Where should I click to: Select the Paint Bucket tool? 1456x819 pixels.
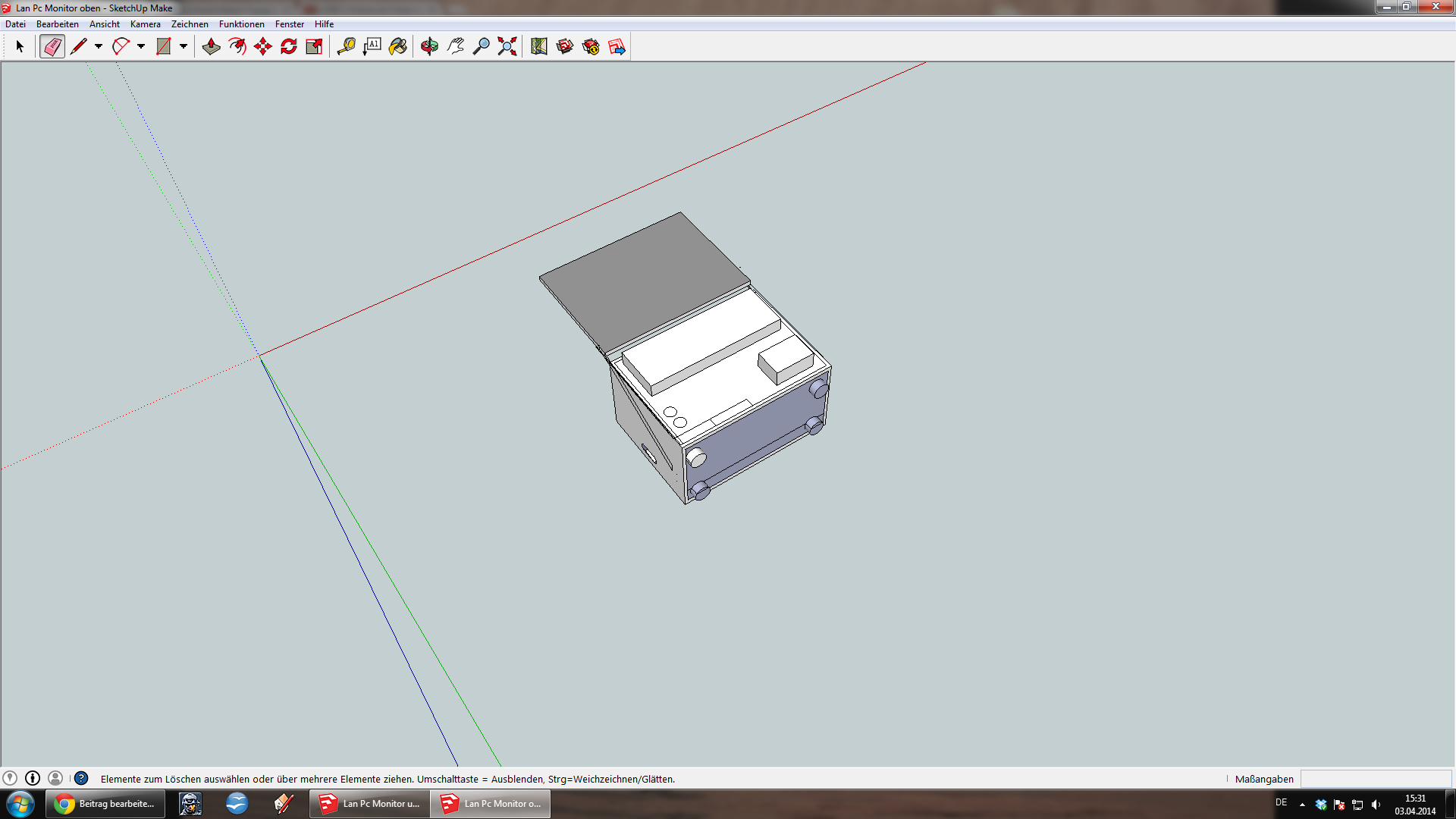[x=398, y=47]
